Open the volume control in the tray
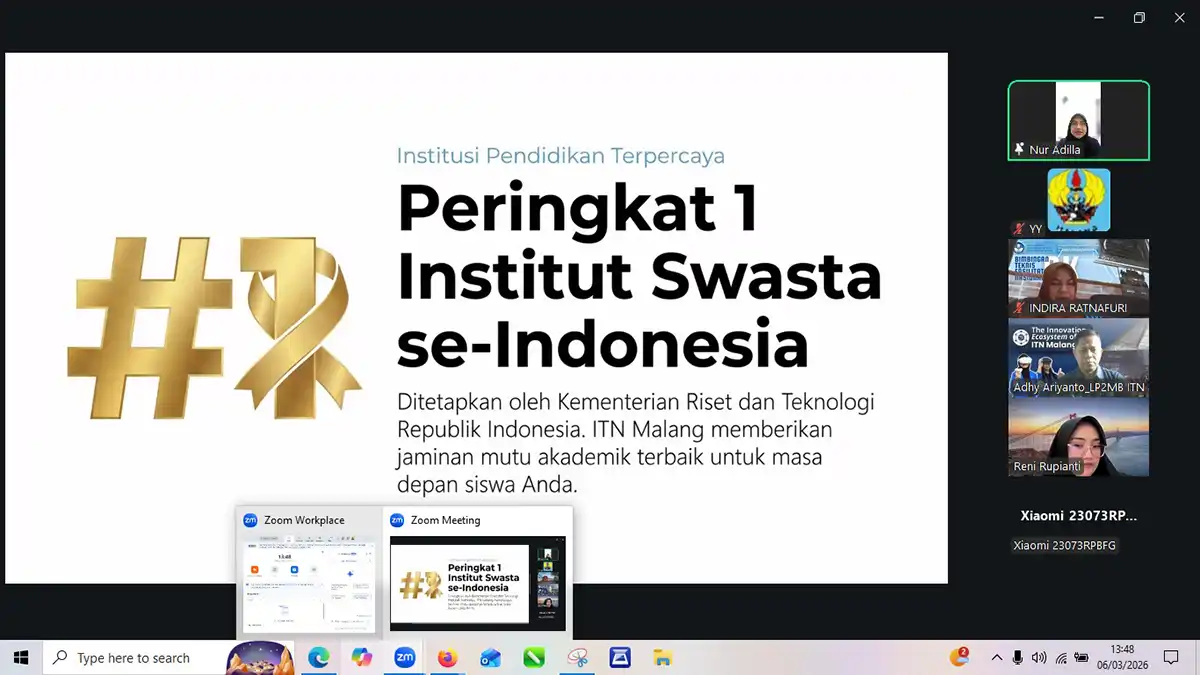Image resolution: width=1200 pixels, height=675 pixels. 1039,658
